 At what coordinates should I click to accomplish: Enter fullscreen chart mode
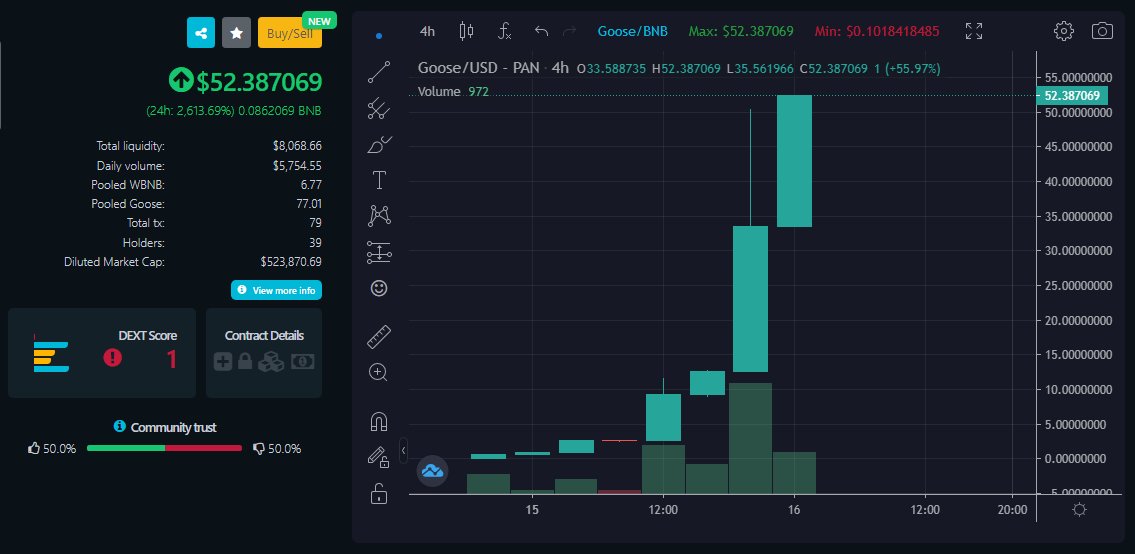tap(974, 31)
